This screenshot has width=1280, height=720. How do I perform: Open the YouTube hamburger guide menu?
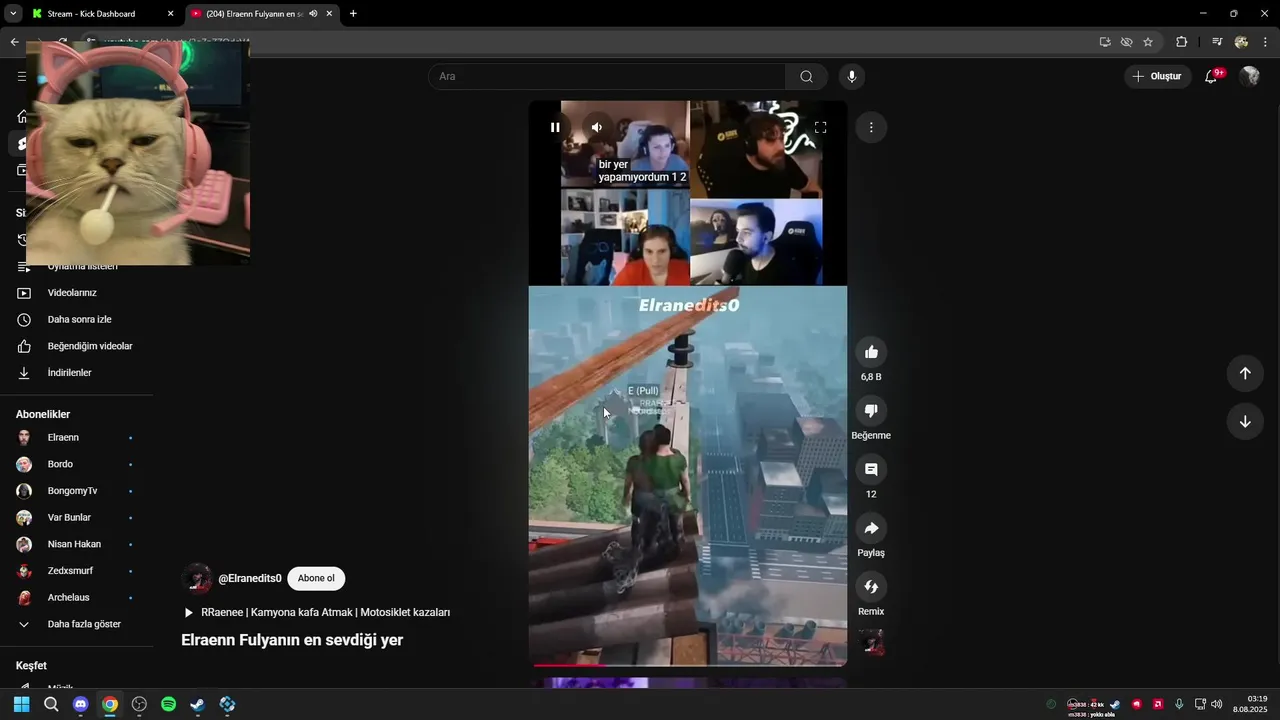pos(22,76)
